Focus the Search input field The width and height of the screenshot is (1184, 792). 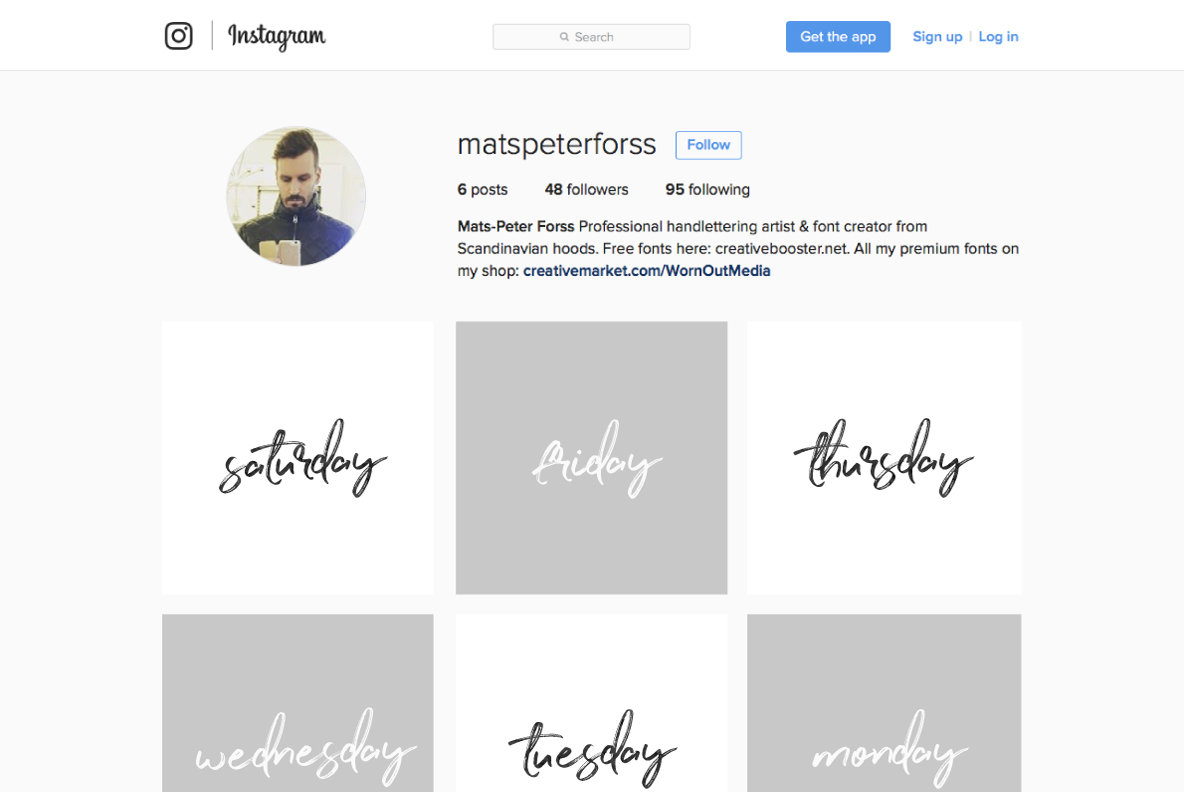(591, 37)
